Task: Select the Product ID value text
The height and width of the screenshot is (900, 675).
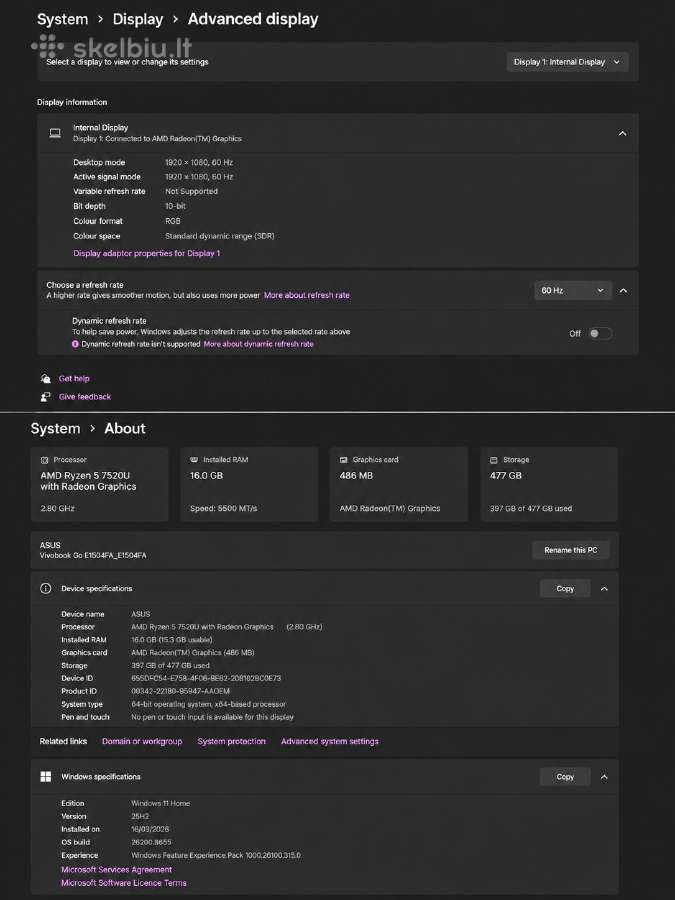Action: [x=180, y=691]
